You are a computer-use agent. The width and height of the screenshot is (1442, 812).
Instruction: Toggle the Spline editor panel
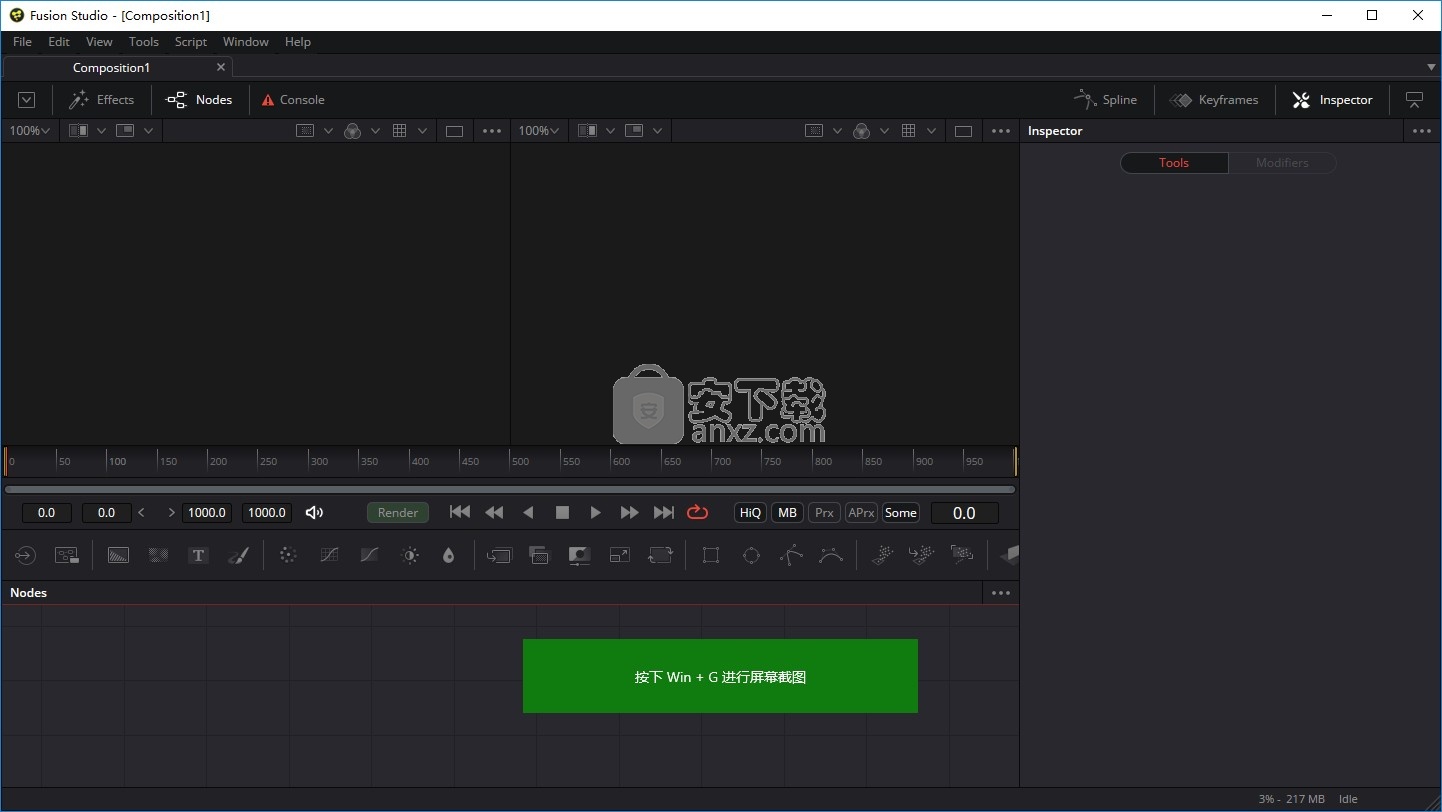[1105, 100]
